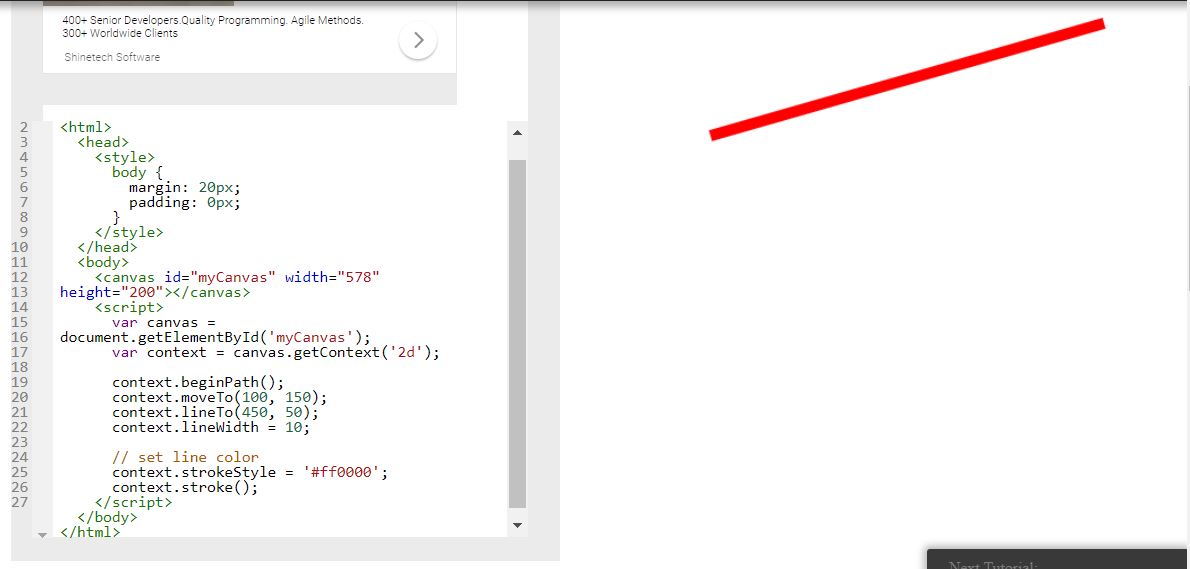The width and height of the screenshot is (1190, 569).
Task: Click the 'height="200"></canvas>' line
Action: point(155,292)
